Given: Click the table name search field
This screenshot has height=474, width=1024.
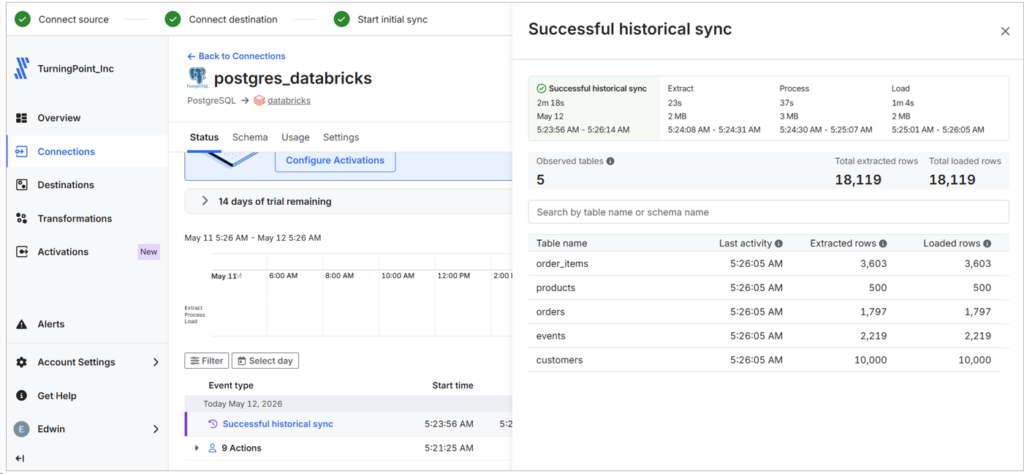Looking at the screenshot, I should point(768,212).
